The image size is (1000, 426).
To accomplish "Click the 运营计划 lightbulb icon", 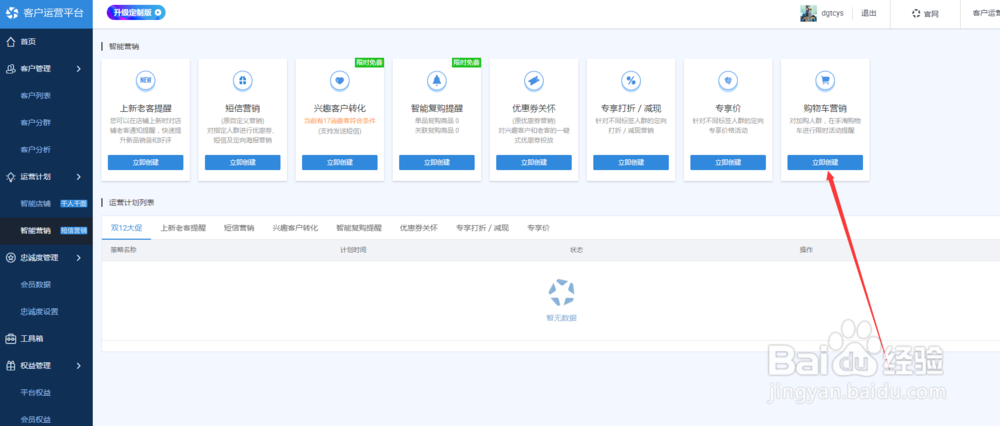I will click(x=10, y=177).
